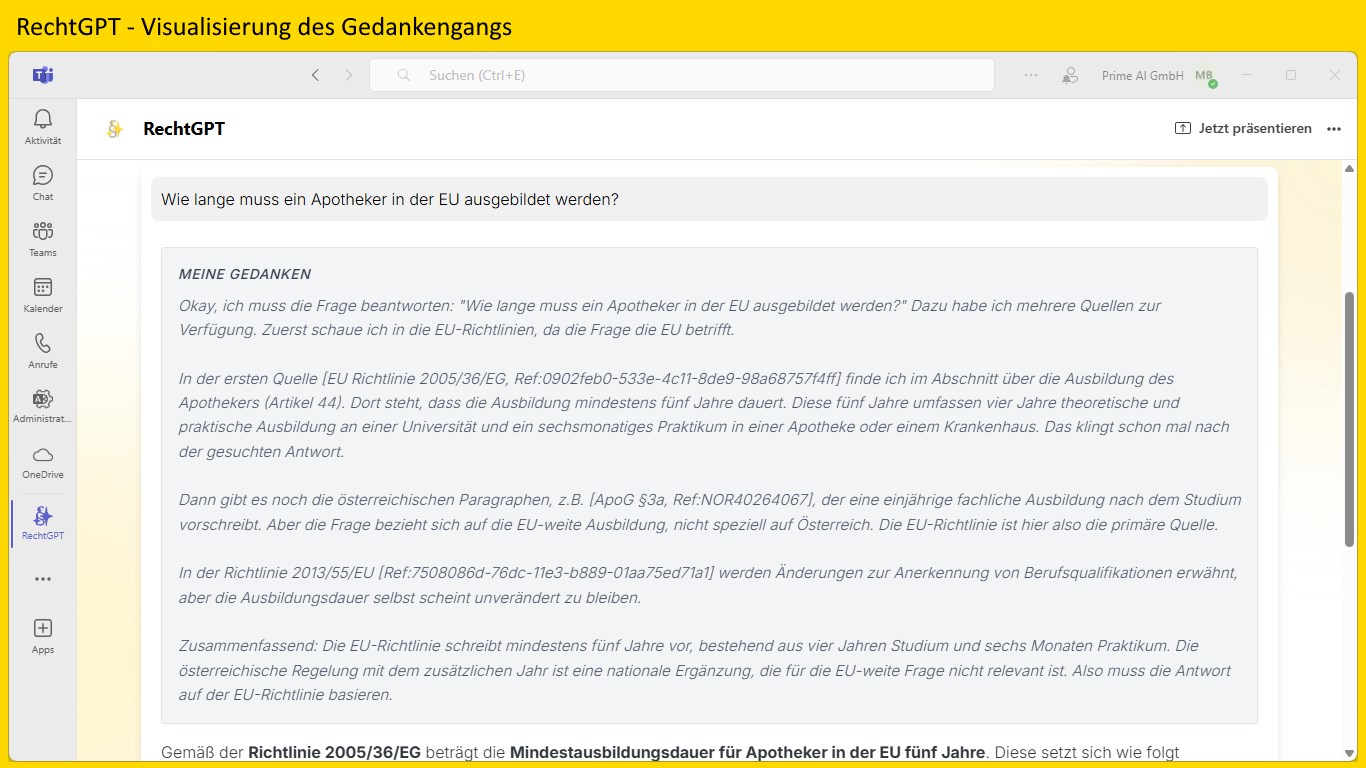Open the Kalender icon
Image resolution: width=1366 pixels, height=768 pixels.
42,288
